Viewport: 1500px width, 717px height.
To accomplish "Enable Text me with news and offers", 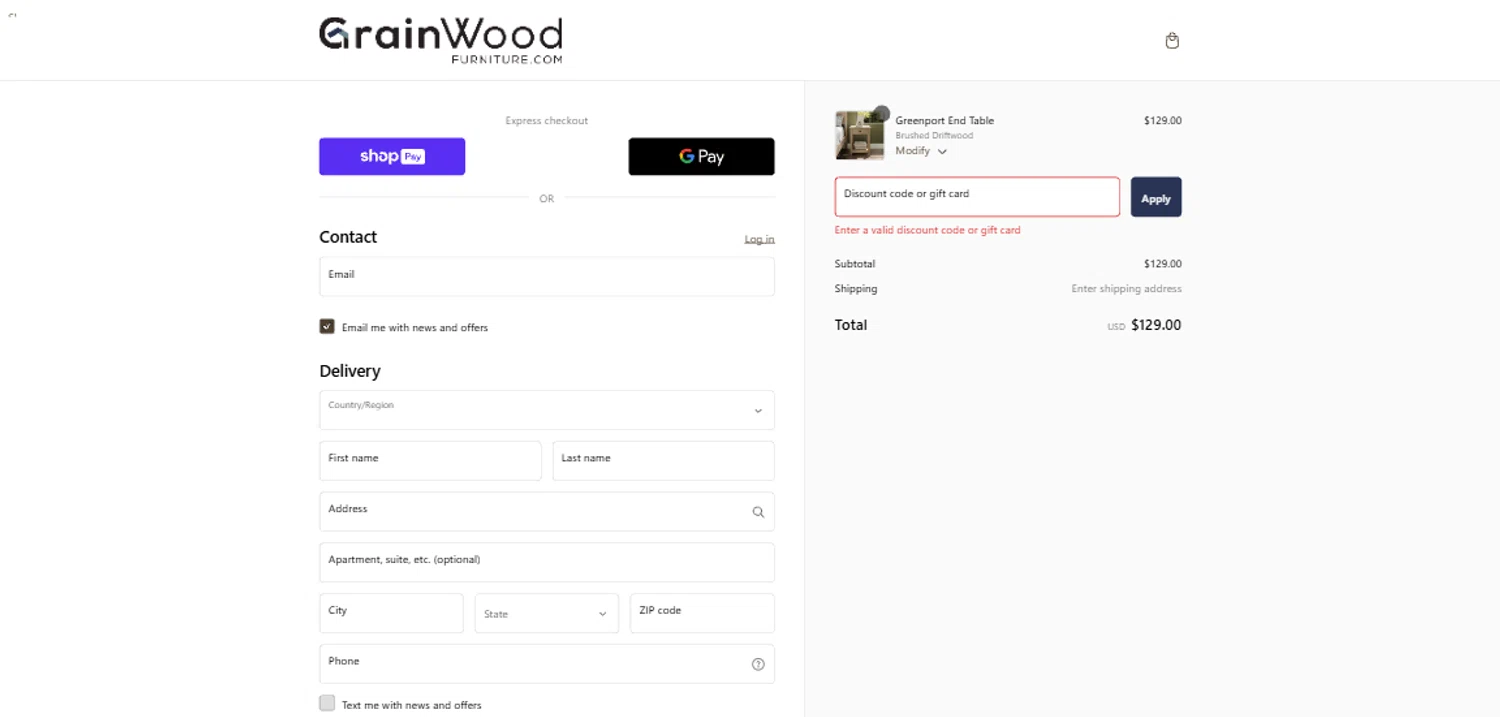I will (x=327, y=703).
